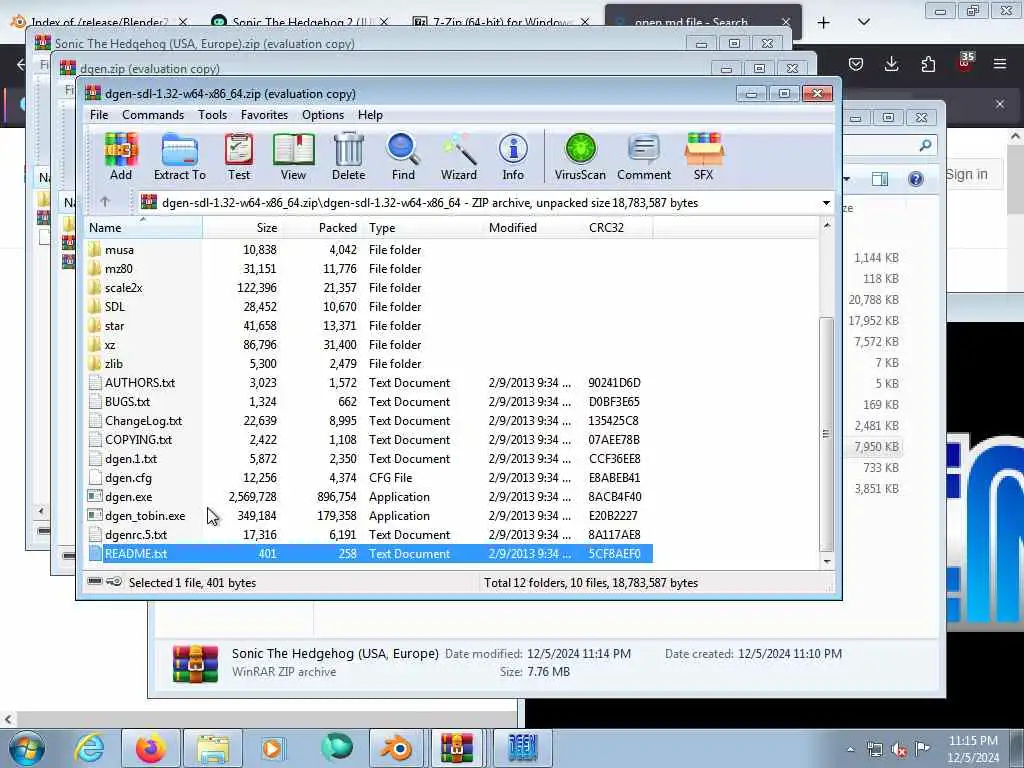Click the SFX toolbar icon
The width and height of the screenshot is (1024, 768).
[703, 157]
